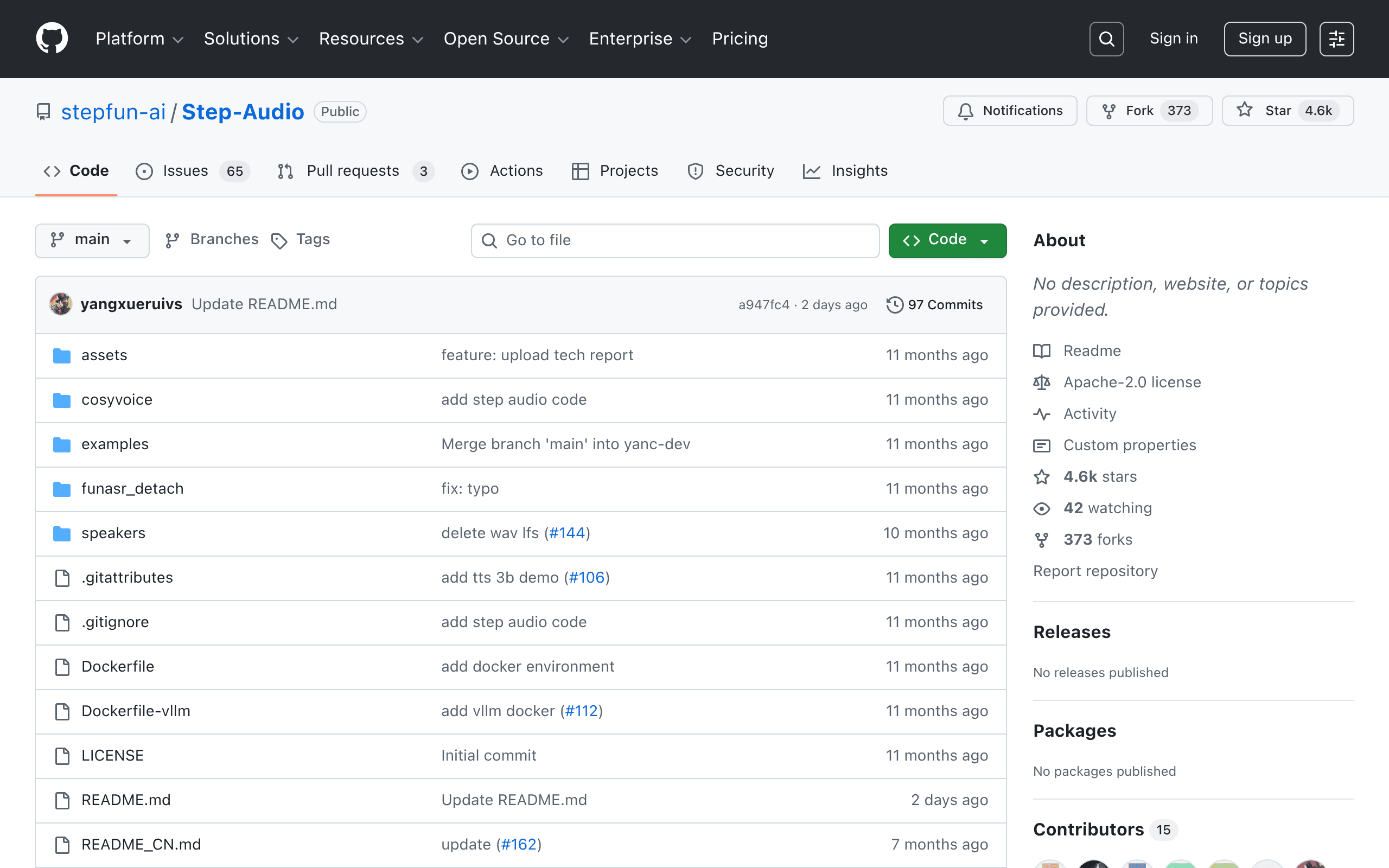This screenshot has height=868, width=1389.
Task: Click the Go to file search field
Action: (675, 240)
